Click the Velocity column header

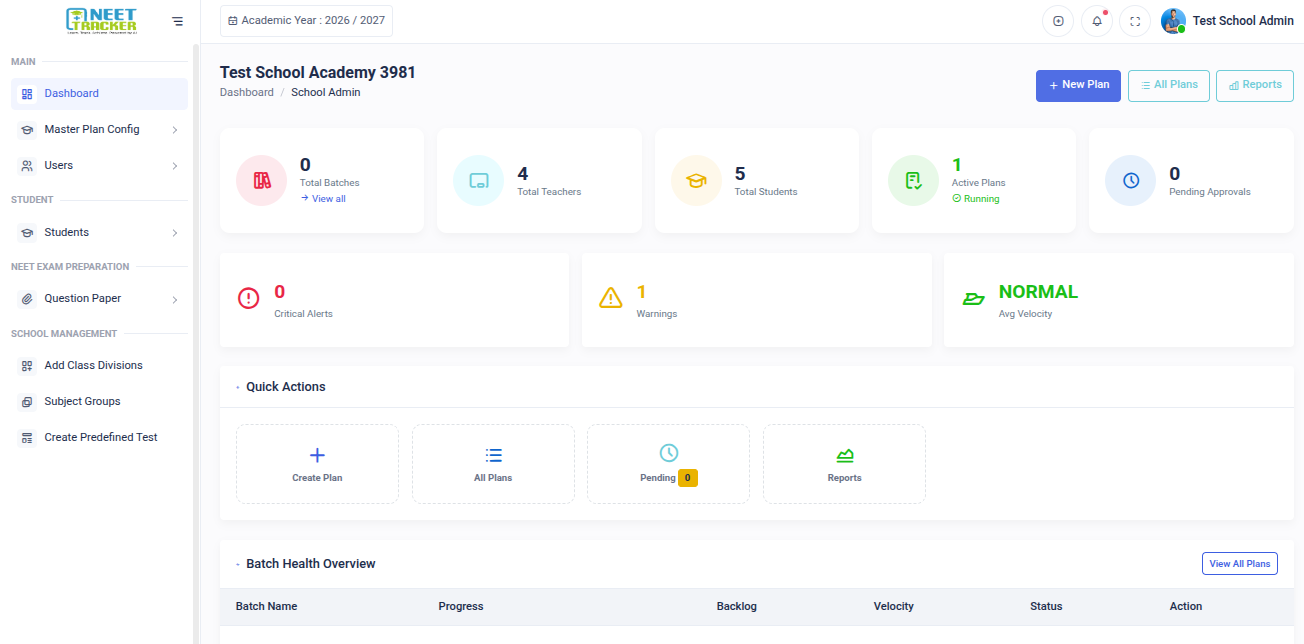point(894,607)
